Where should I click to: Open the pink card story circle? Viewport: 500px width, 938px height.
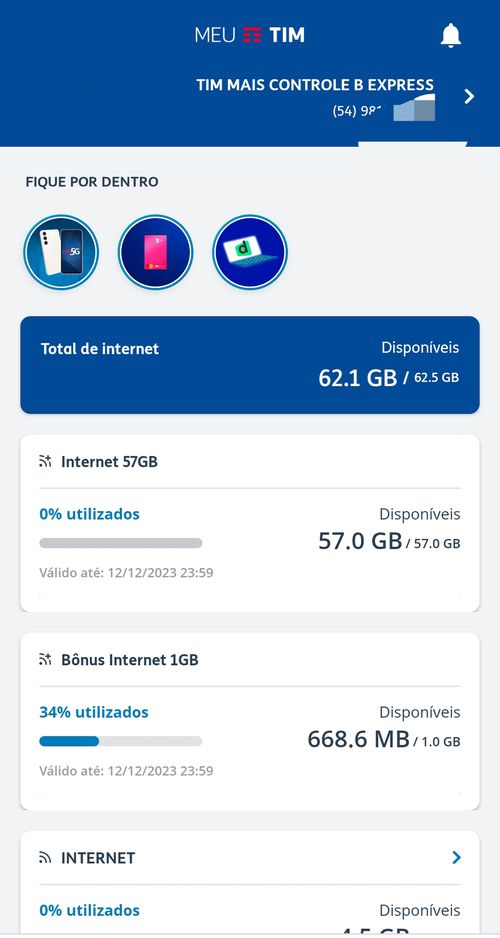pos(156,252)
